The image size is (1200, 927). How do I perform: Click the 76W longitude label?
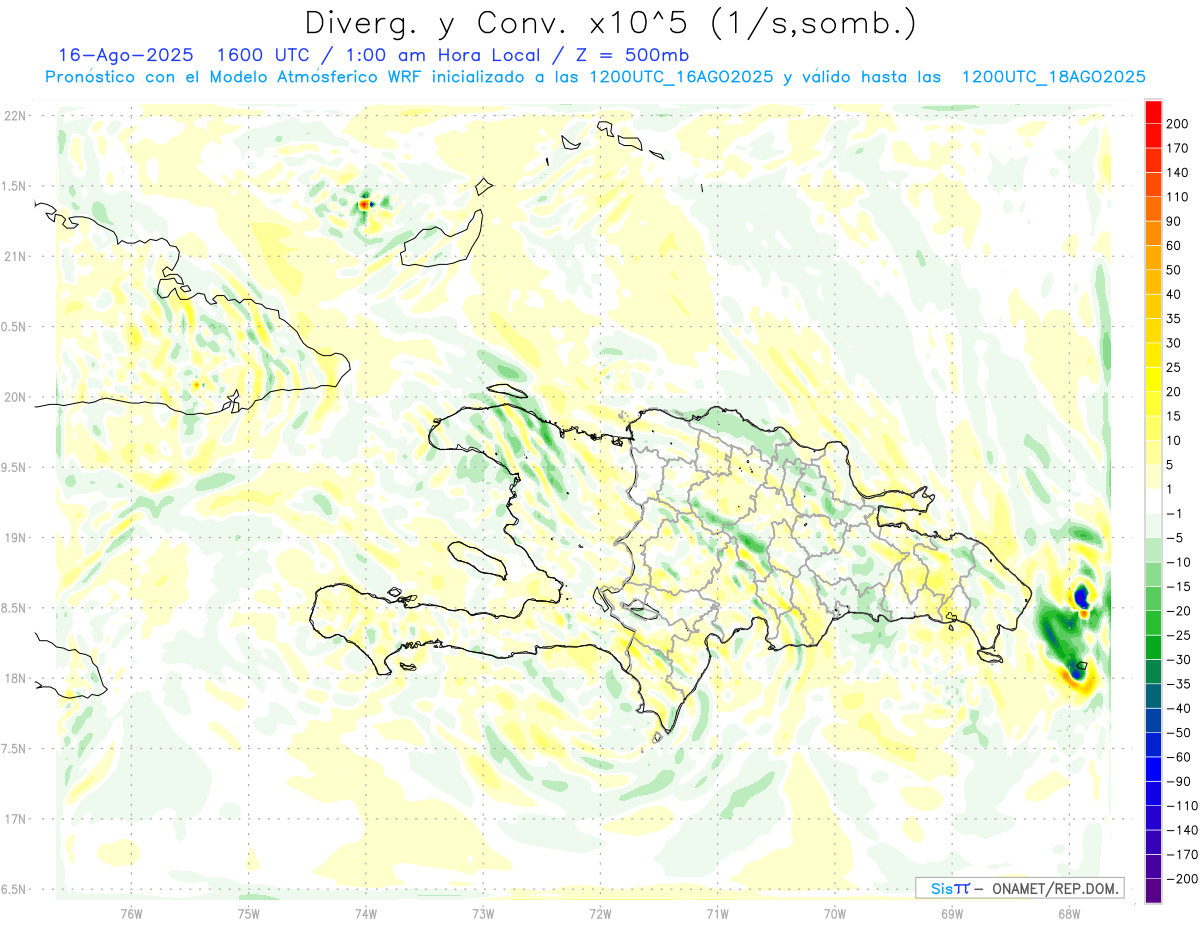tap(131, 913)
